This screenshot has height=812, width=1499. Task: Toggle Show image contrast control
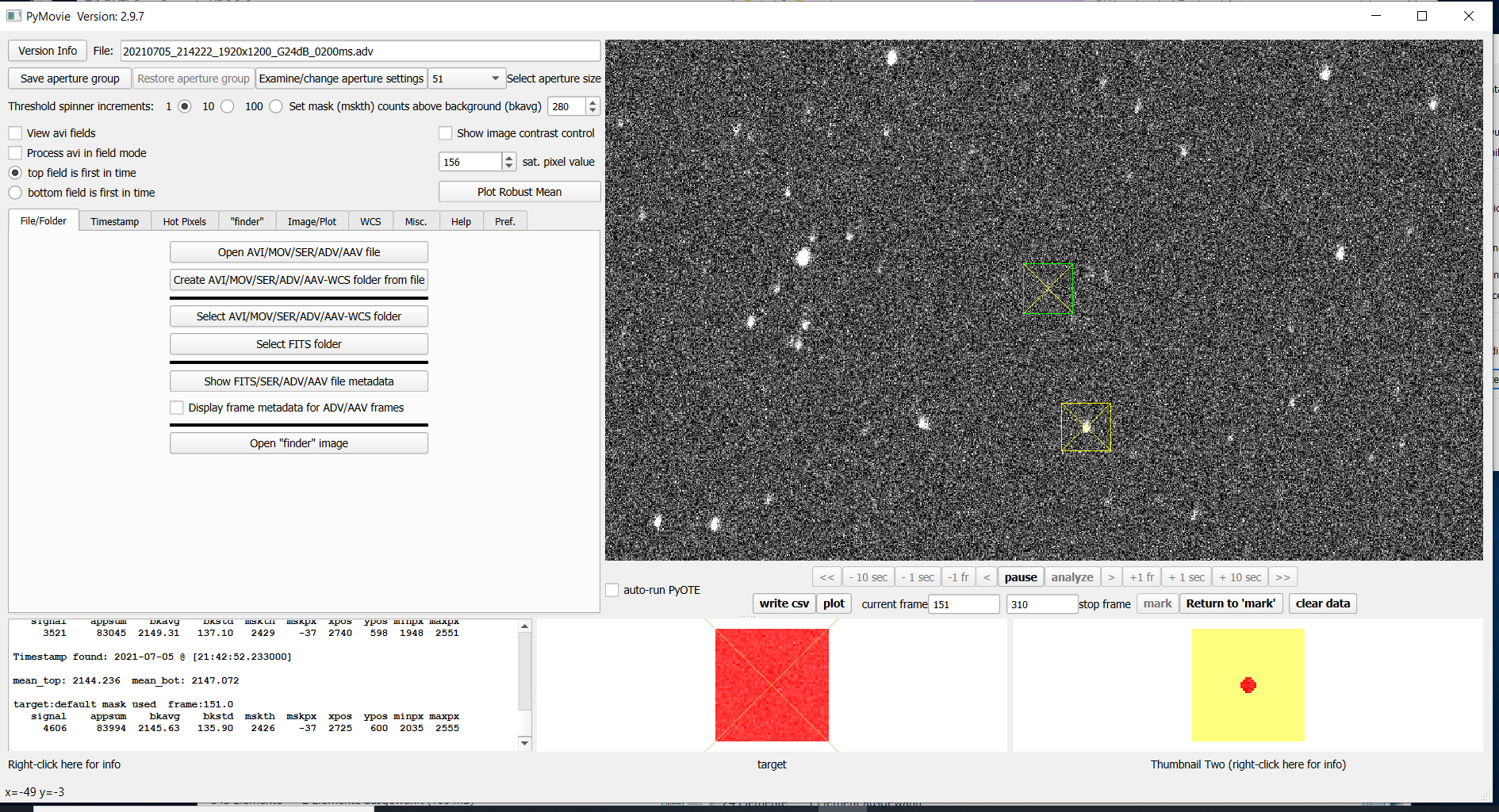click(x=446, y=133)
